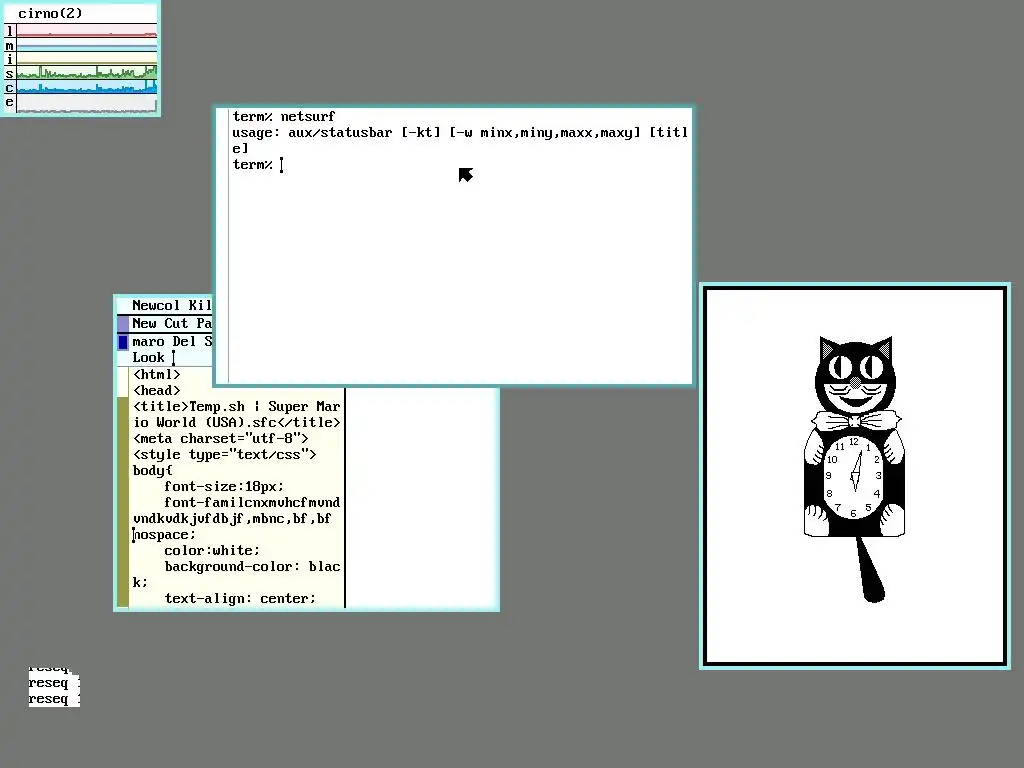Click the <head> line in acme

click(156, 390)
